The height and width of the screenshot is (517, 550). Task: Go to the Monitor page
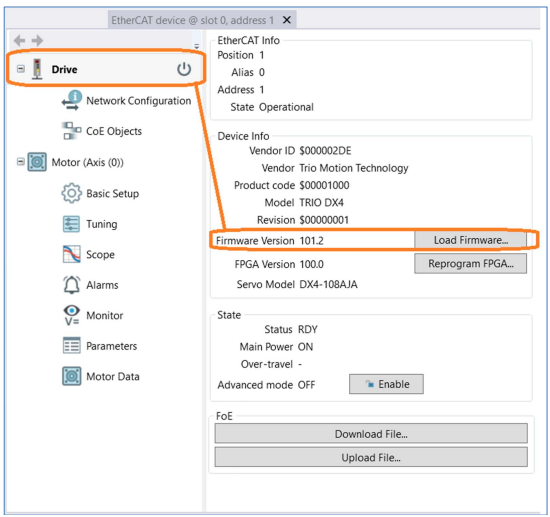point(105,316)
